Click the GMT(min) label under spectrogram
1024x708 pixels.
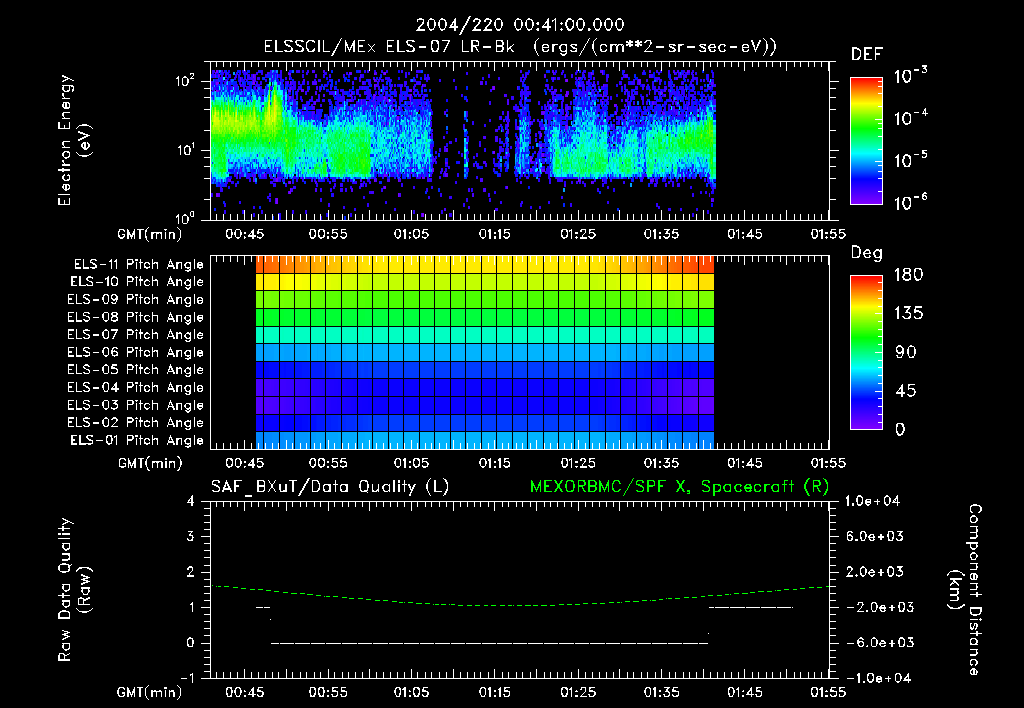click(149, 234)
